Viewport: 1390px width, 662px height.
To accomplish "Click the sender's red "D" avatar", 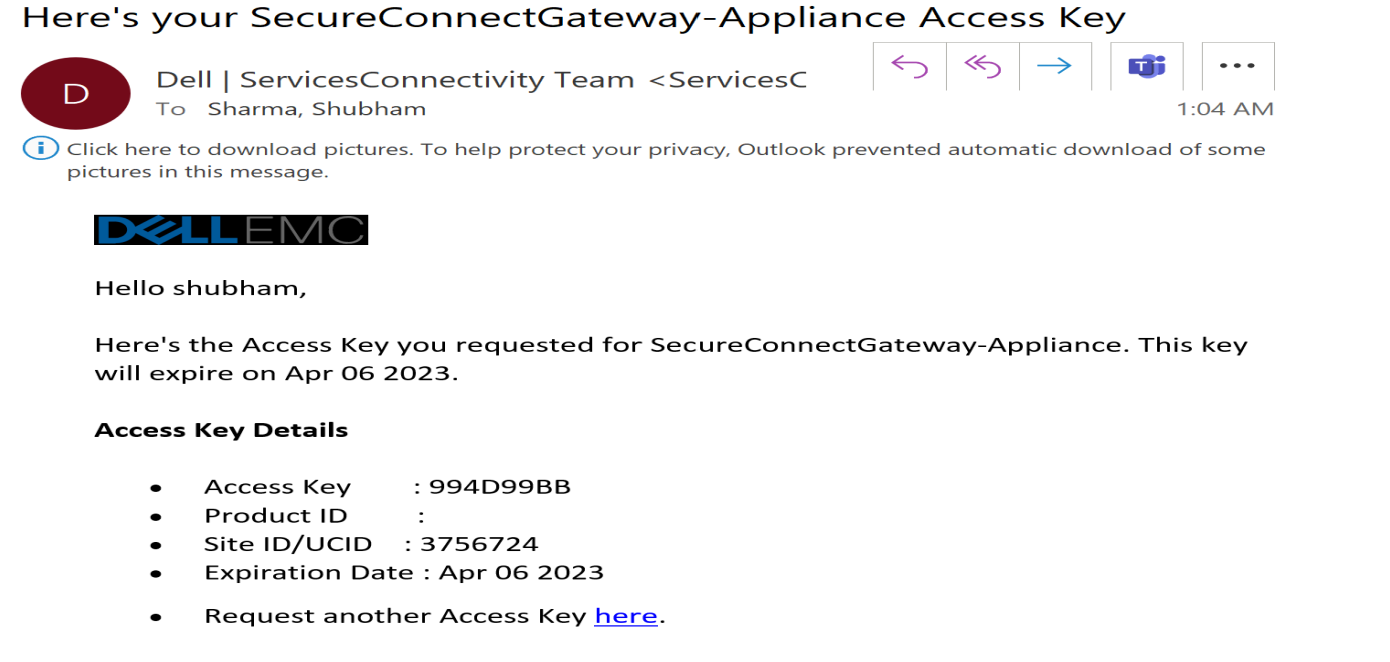I will coord(76,94).
